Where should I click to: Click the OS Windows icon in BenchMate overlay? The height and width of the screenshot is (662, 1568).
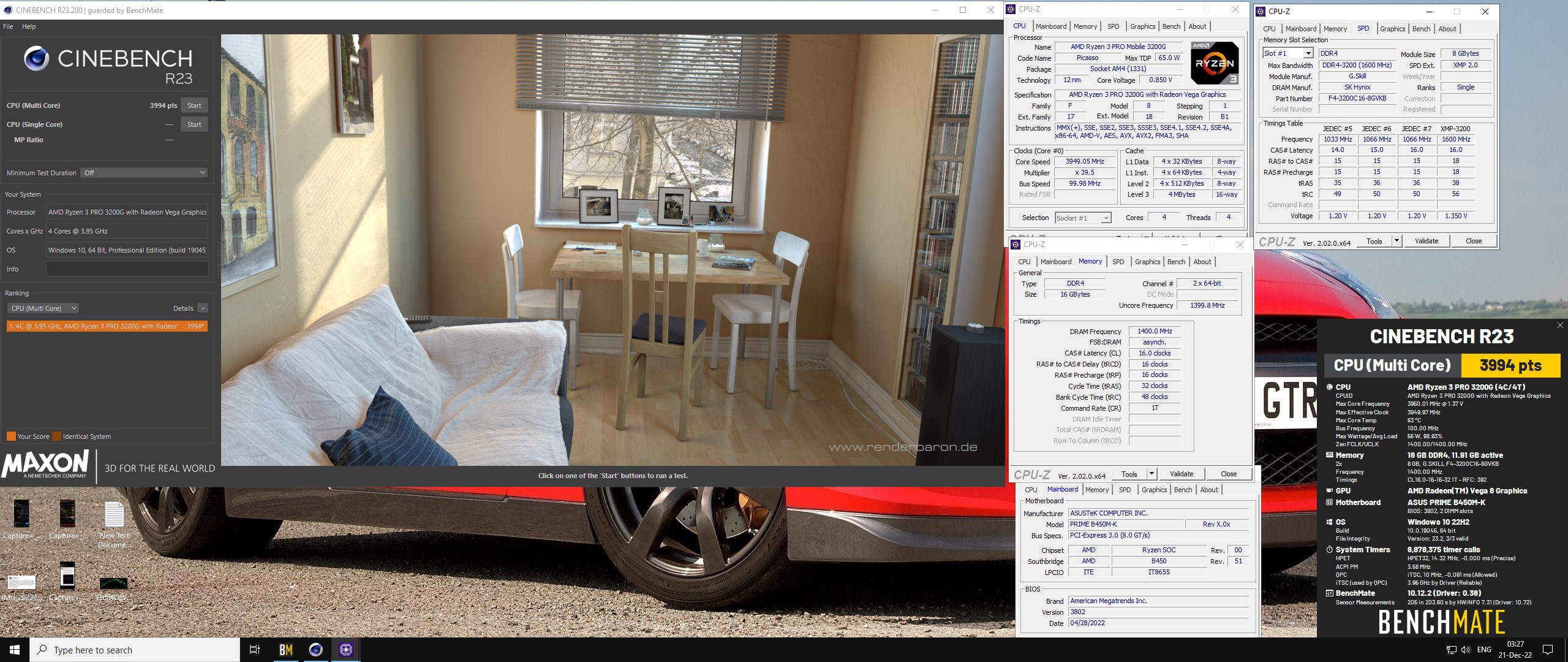pos(1329,522)
